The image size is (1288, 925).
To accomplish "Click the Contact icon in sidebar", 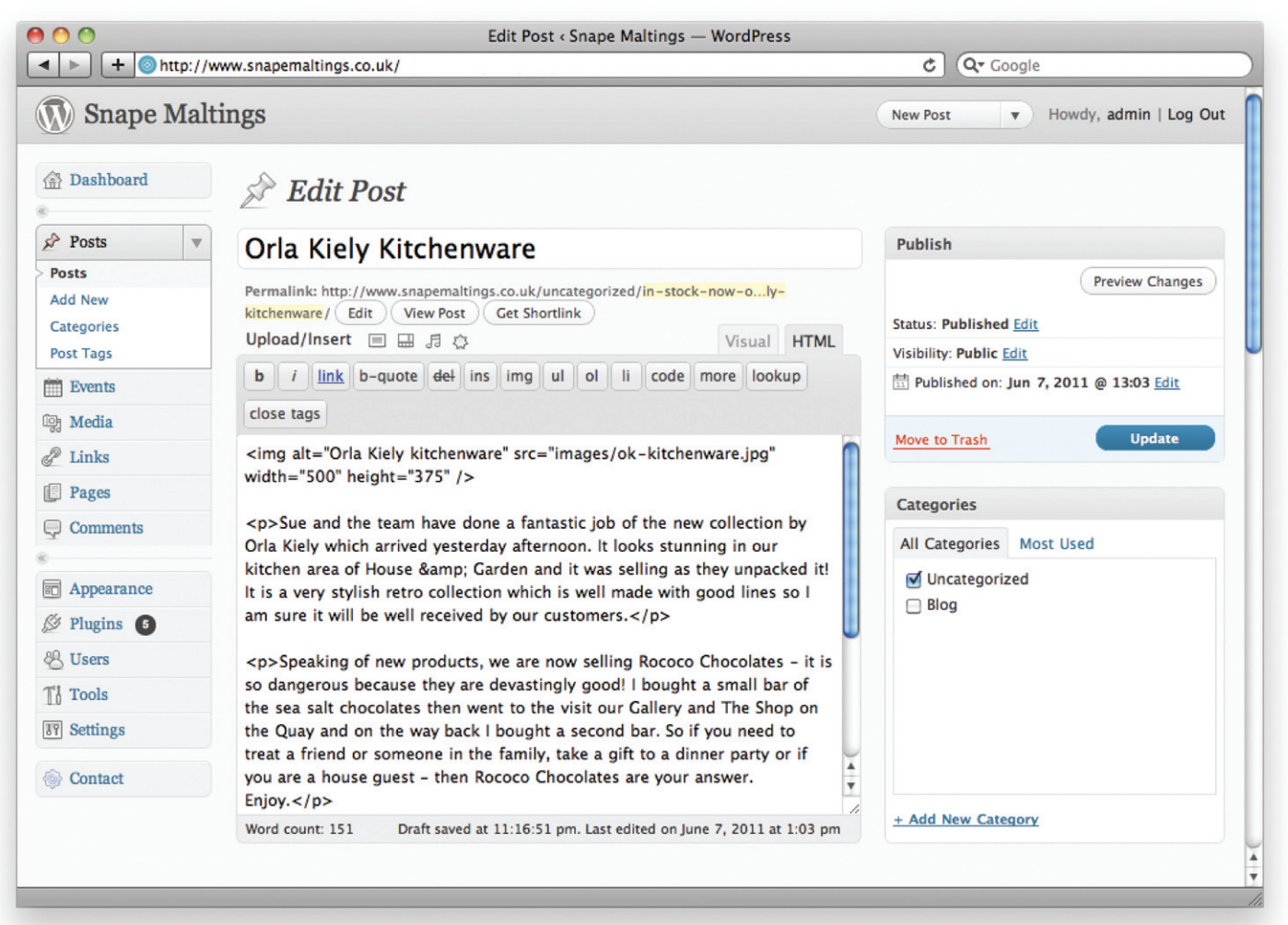I will [53, 779].
